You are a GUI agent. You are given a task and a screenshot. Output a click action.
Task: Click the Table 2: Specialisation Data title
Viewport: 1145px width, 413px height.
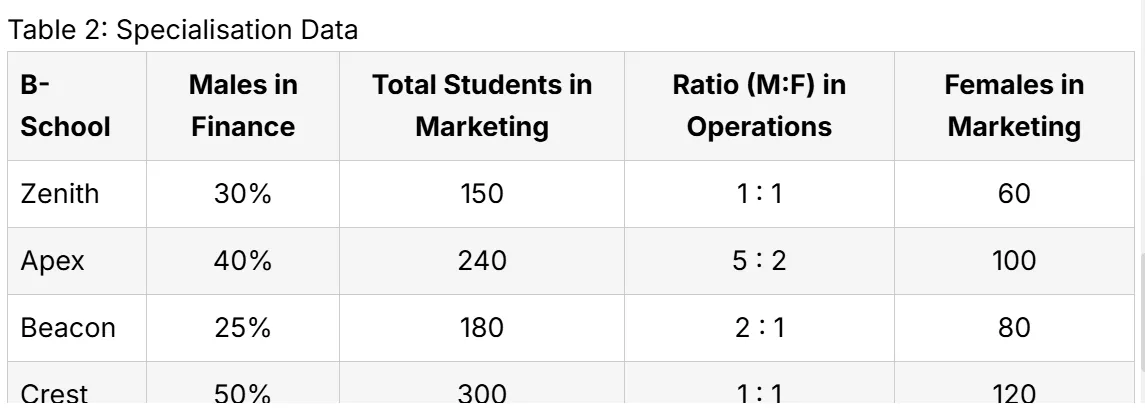pos(183,30)
